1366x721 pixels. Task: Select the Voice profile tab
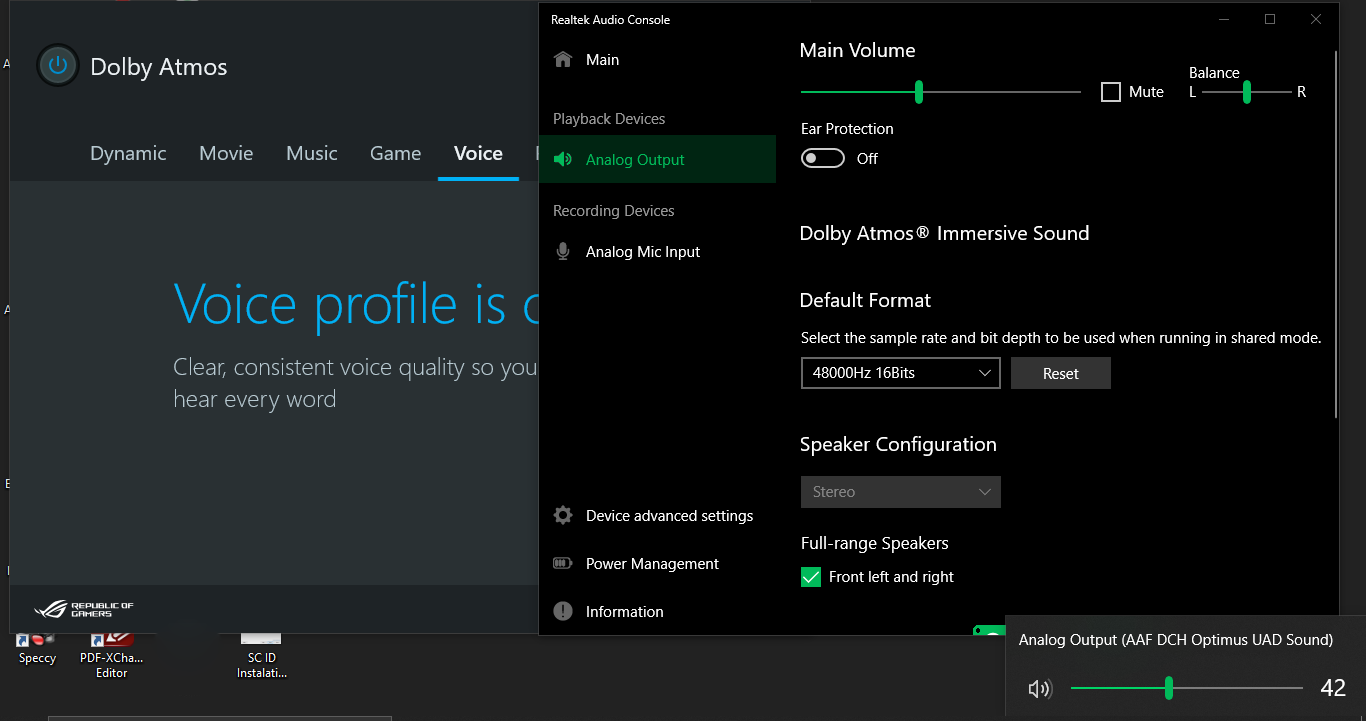click(x=478, y=153)
